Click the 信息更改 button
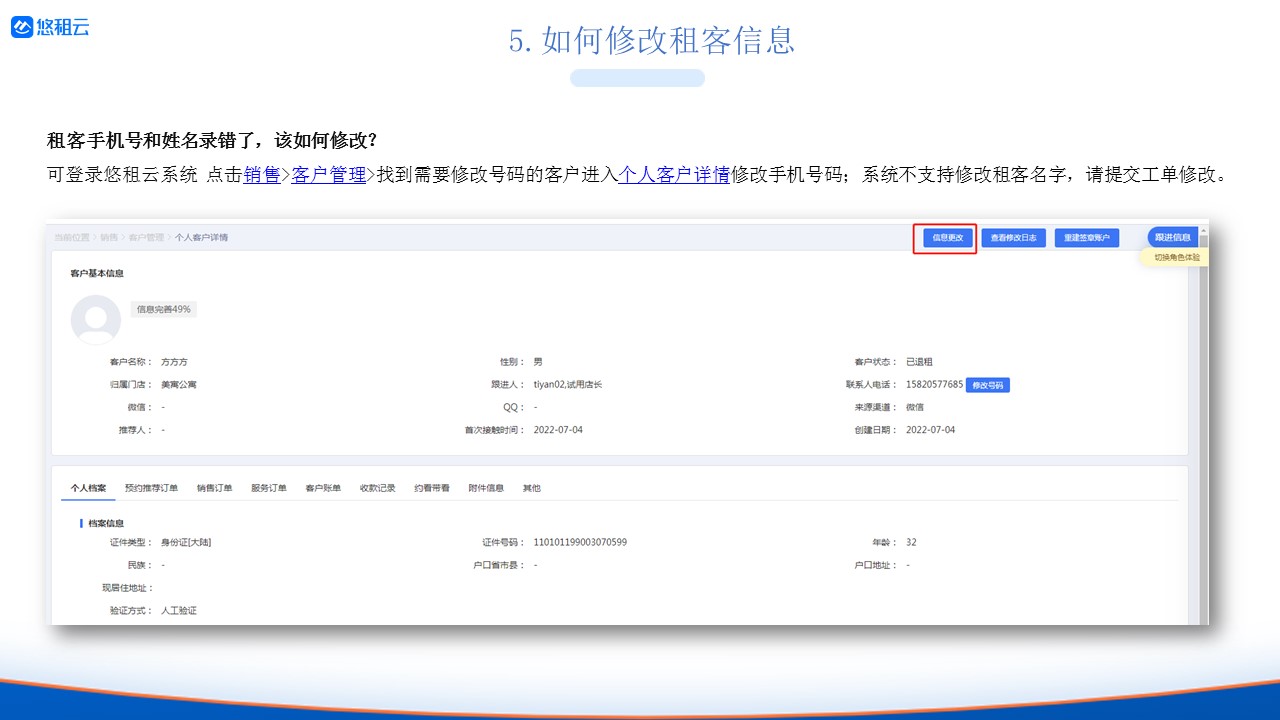The width and height of the screenshot is (1280, 720). pyautogui.click(x=947, y=238)
